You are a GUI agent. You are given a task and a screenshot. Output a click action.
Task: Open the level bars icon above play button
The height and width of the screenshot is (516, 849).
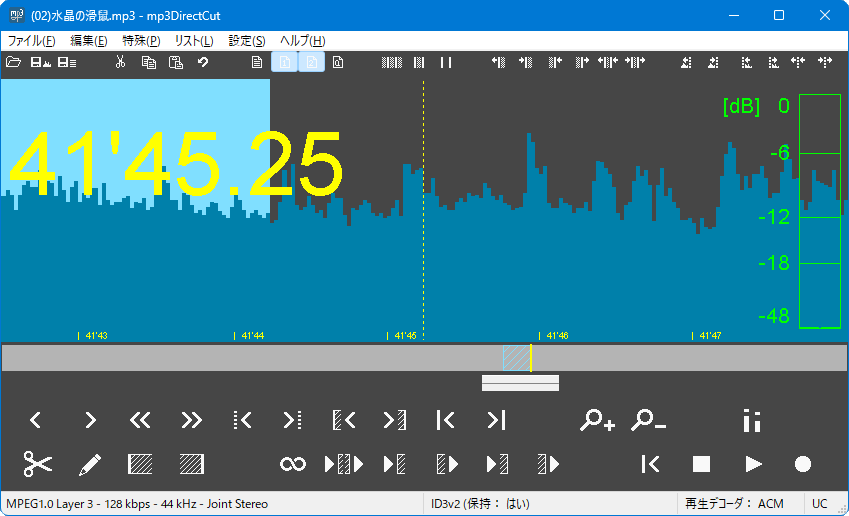(752, 420)
